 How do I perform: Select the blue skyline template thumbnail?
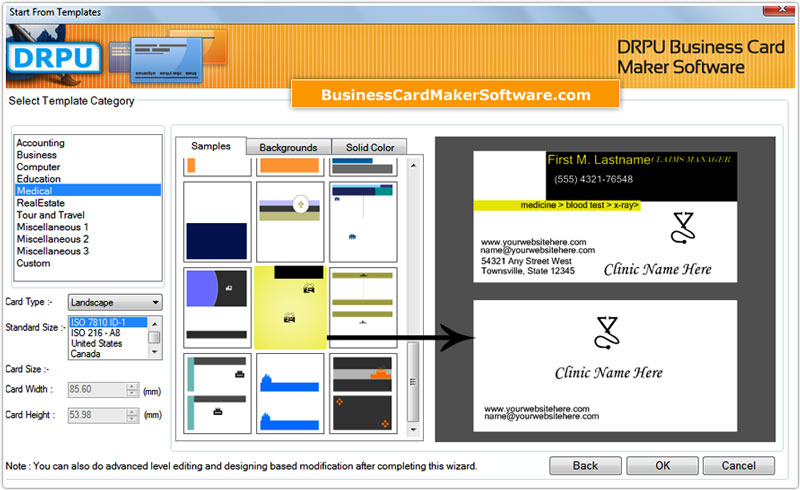(x=289, y=393)
